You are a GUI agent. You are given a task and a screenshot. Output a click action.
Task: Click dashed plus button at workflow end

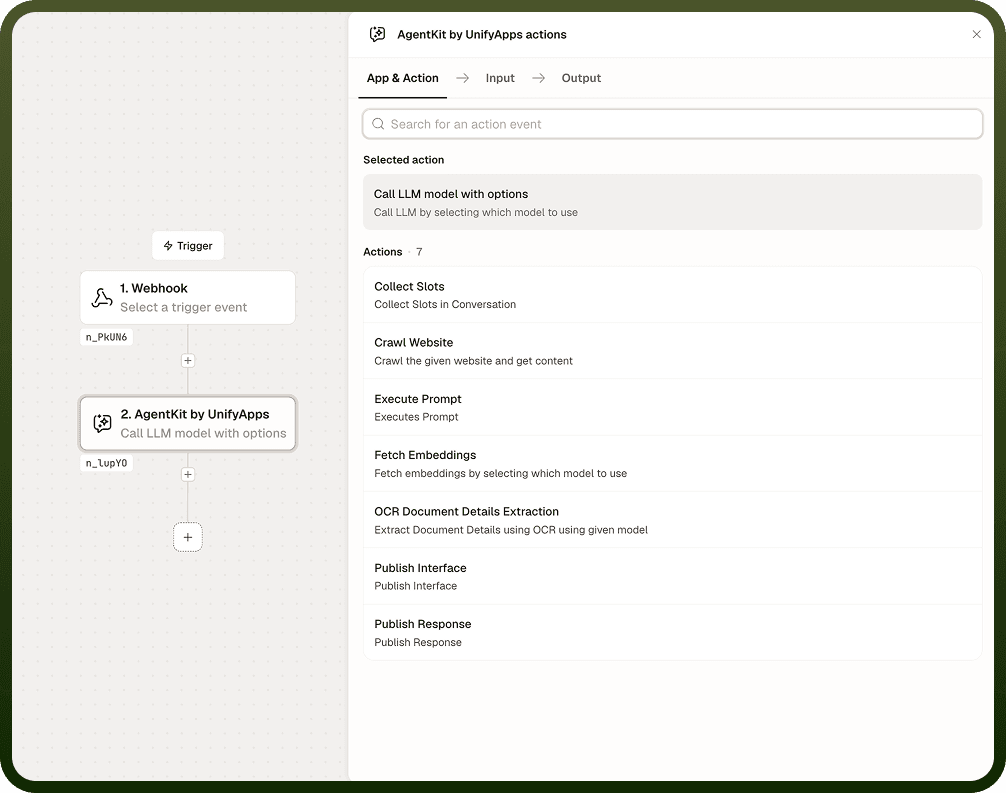[187, 537]
